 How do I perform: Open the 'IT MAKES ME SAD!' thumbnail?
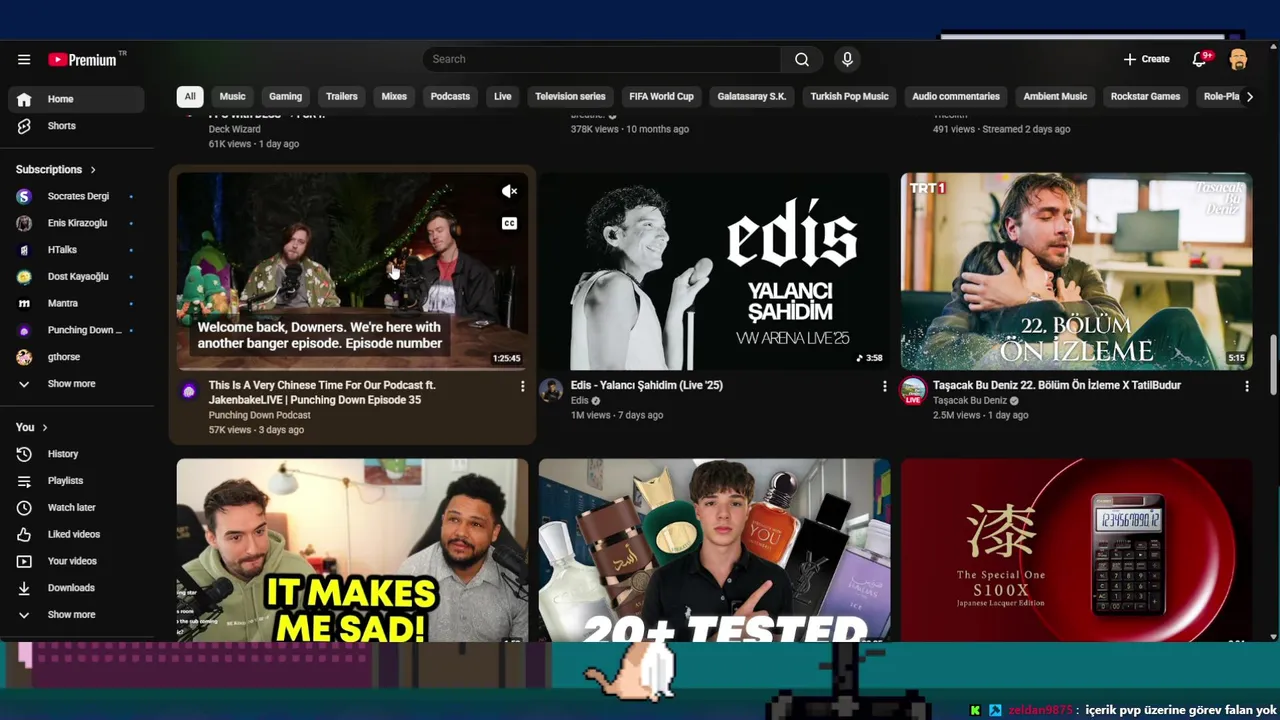coord(352,550)
